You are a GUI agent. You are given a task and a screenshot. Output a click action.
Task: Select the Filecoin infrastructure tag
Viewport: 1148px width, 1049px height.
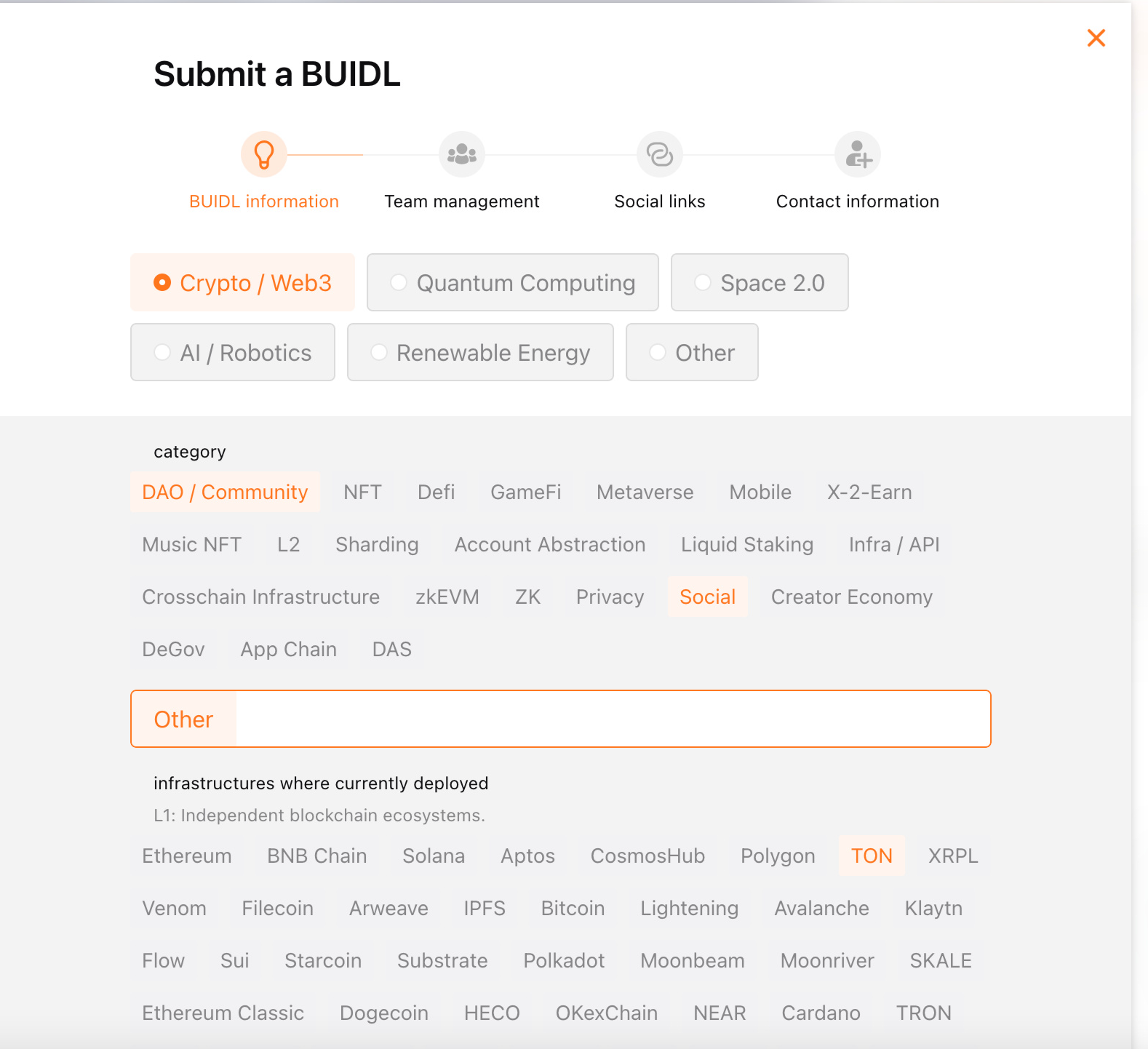pyautogui.click(x=278, y=908)
